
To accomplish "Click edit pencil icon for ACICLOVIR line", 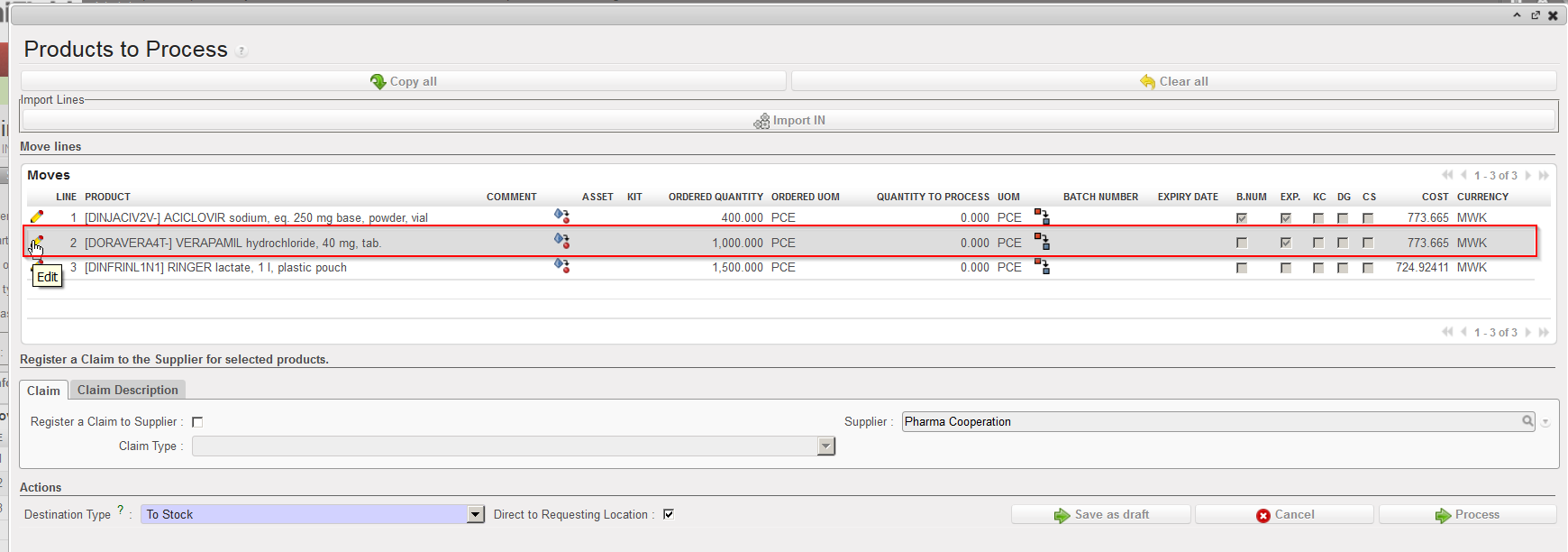I will (37, 217).
